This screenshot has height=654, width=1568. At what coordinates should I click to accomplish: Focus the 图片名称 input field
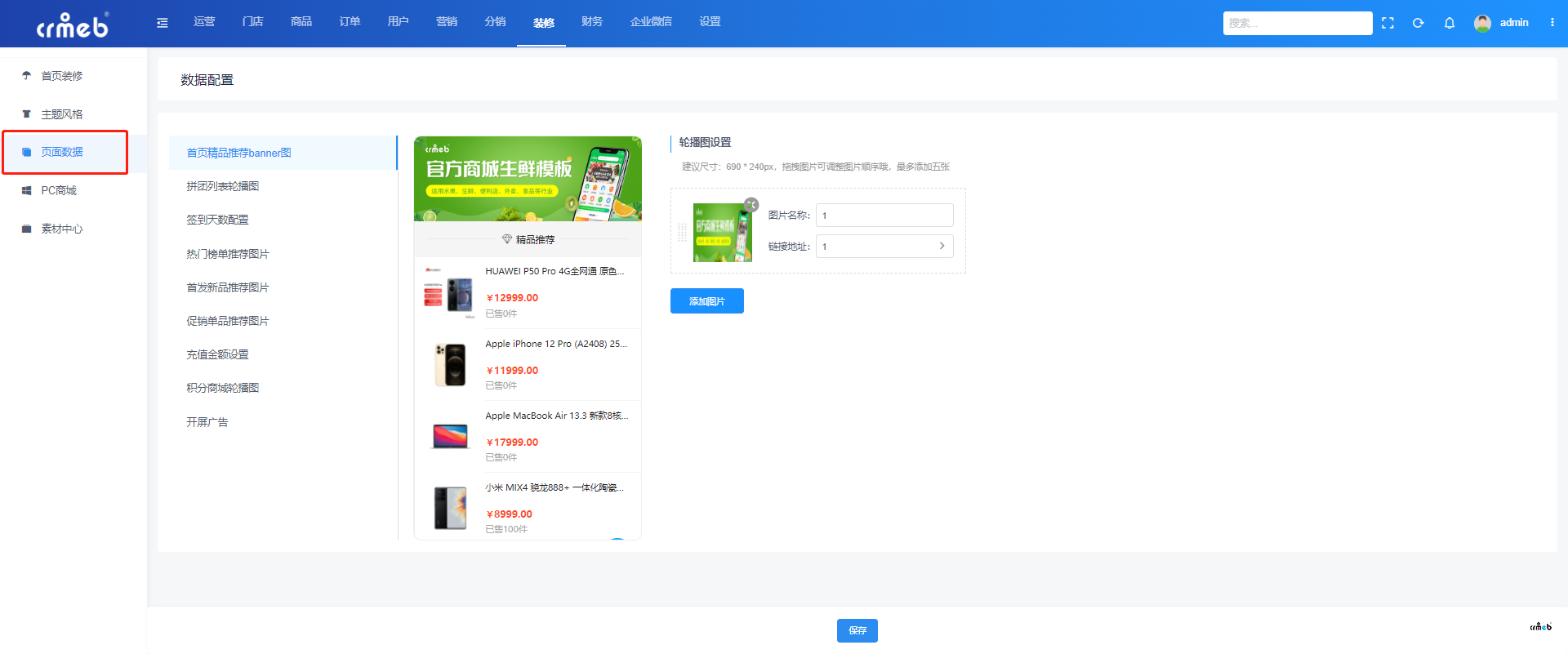coord(884,216)
